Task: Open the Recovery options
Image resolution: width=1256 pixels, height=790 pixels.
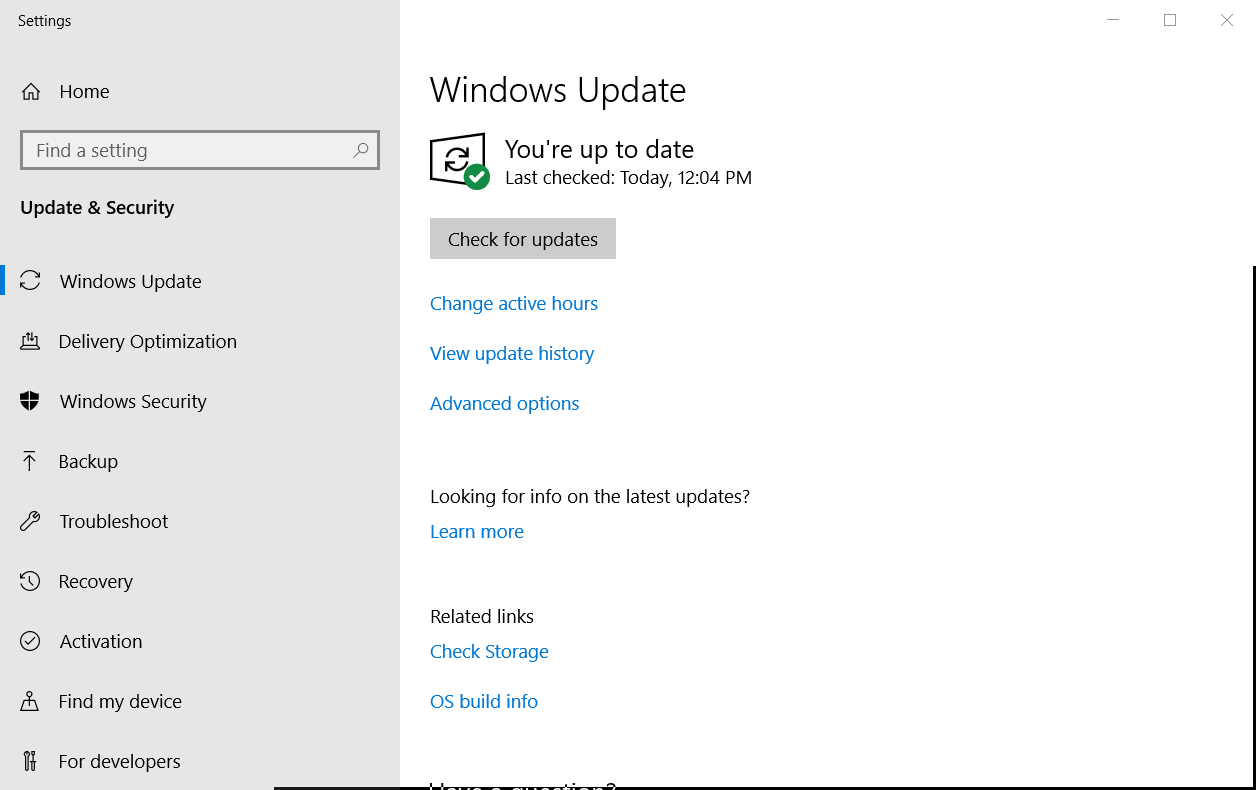Action: tap(200, 581)
